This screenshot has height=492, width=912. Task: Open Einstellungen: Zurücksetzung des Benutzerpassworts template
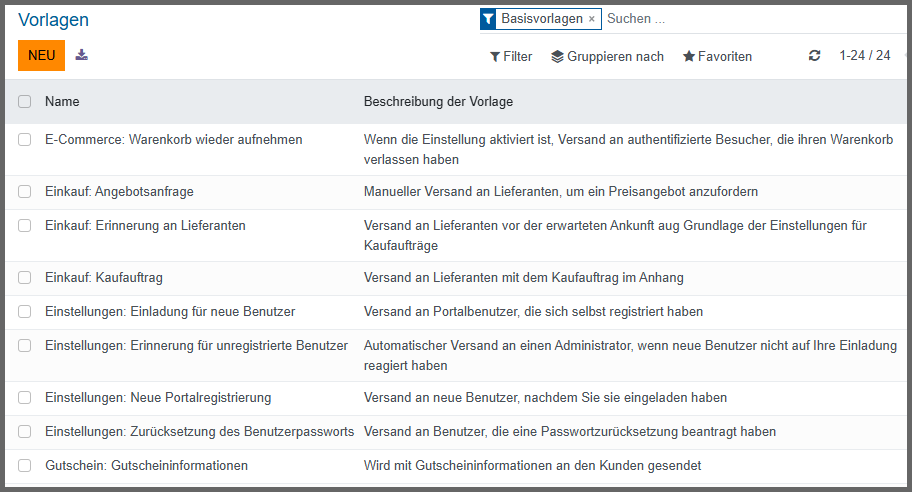(199, 431)
